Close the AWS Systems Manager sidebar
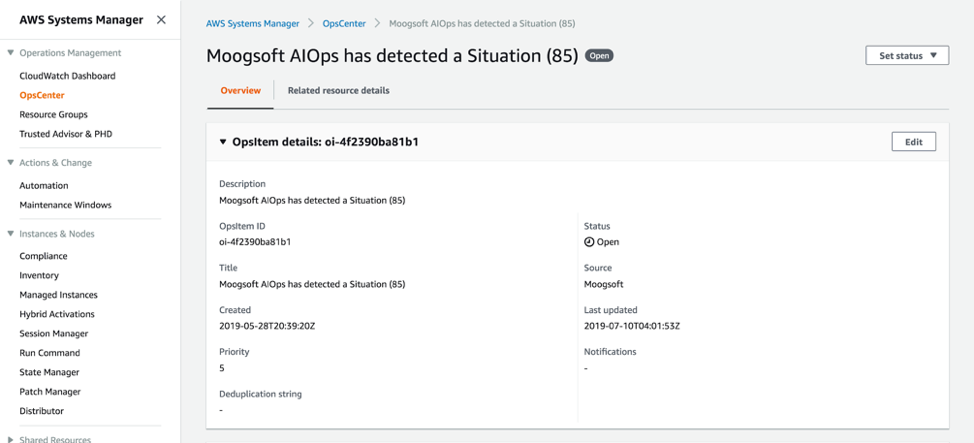The height and width of the screenshot is (443, 974). (x=161, y=20)
